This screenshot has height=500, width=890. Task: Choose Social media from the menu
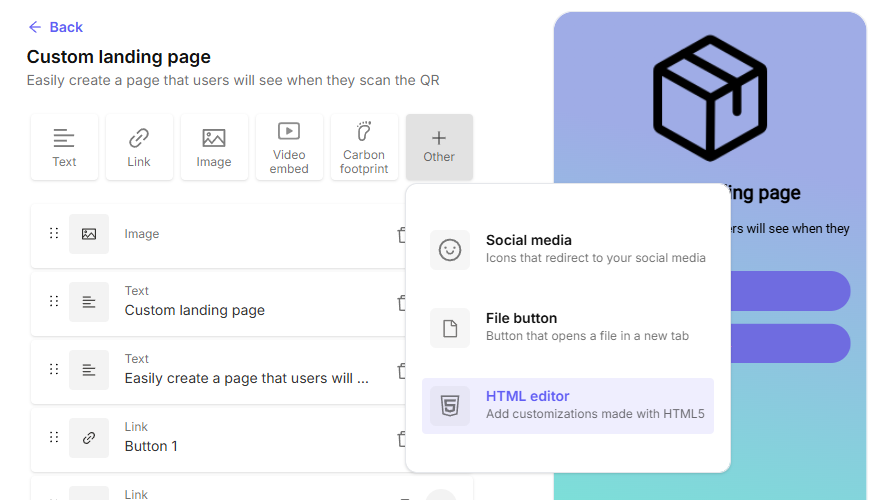(568, 250)
